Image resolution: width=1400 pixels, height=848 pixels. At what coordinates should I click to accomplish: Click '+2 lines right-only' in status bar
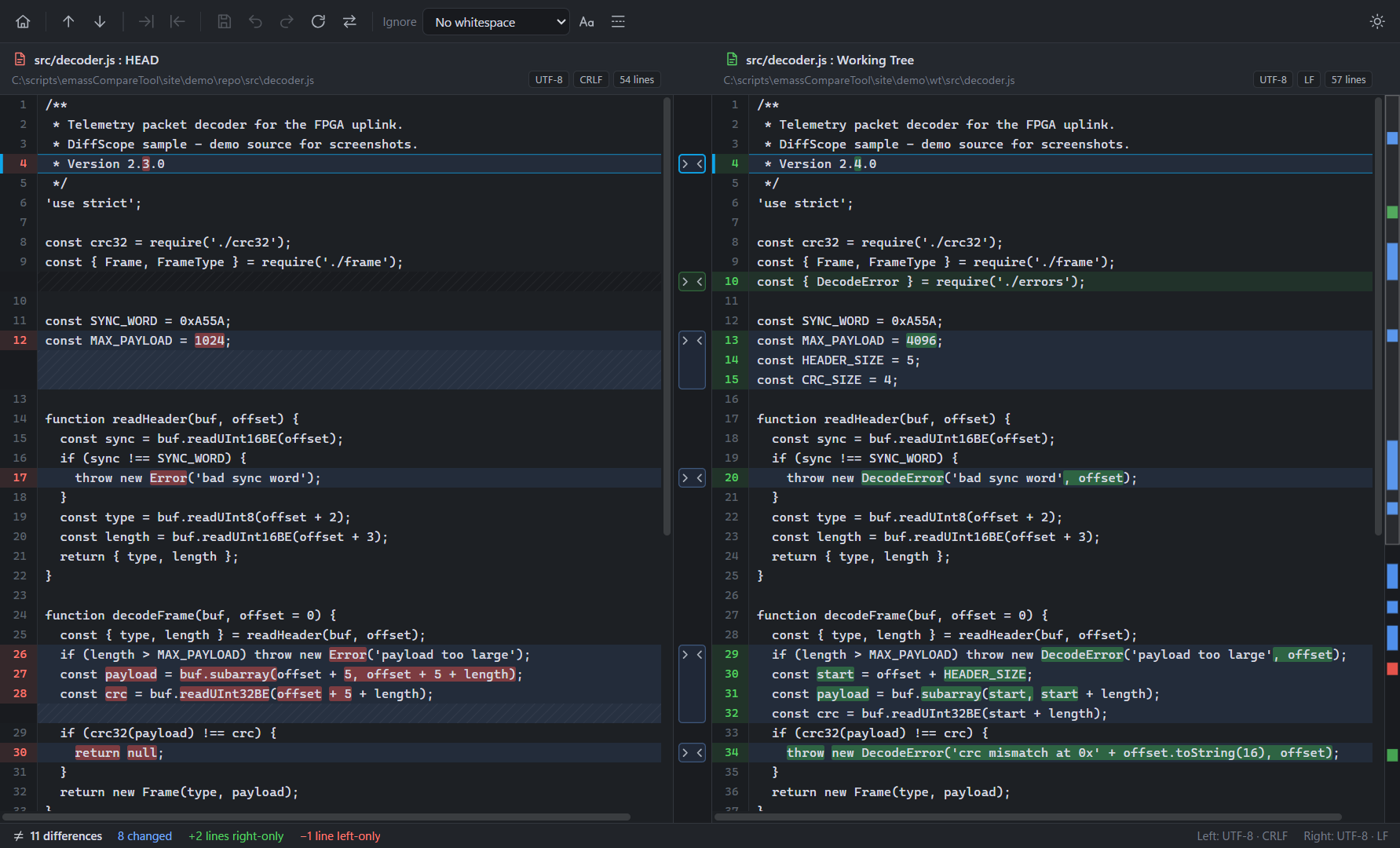[x=236, y=836]
